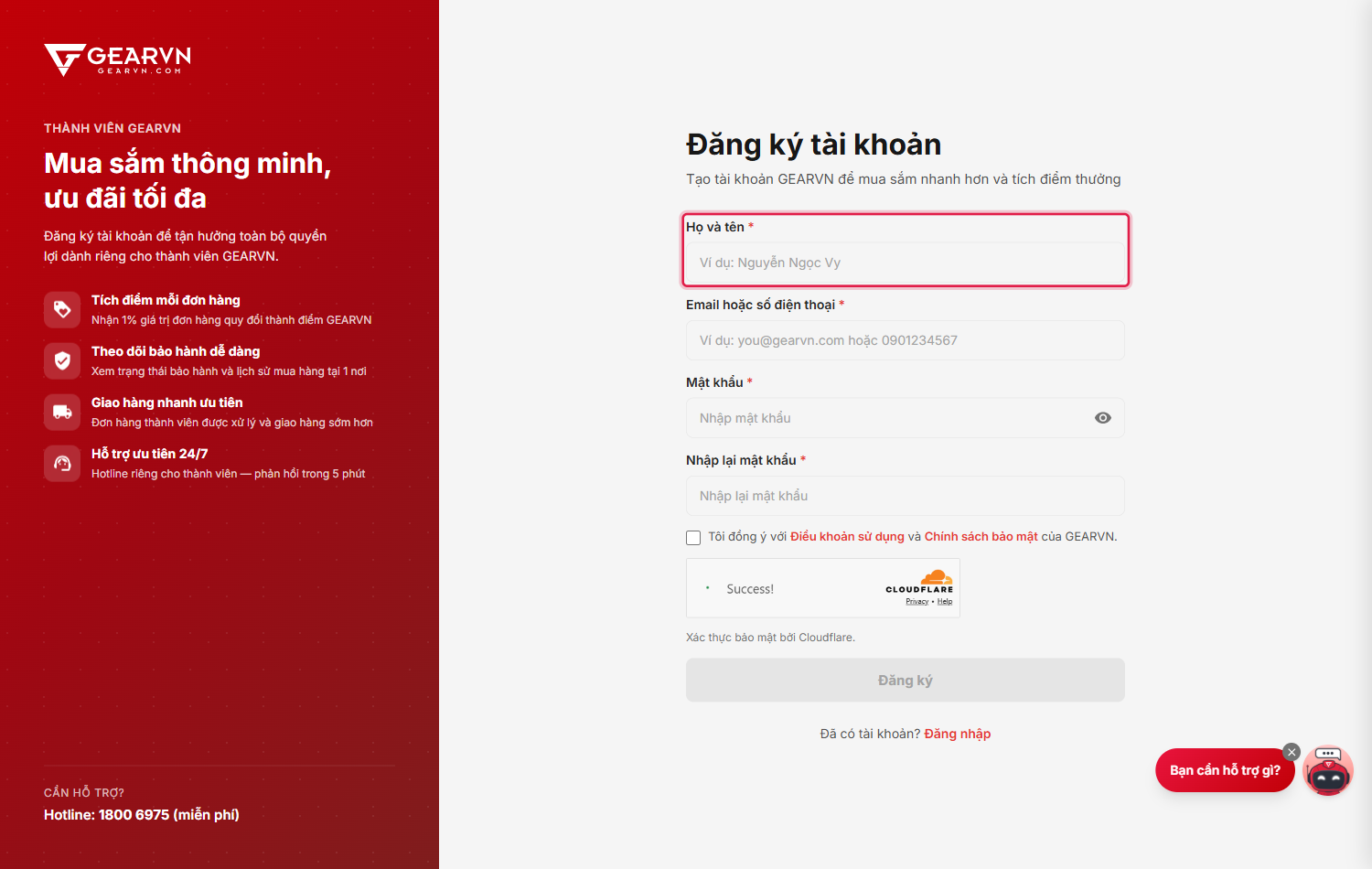Open the chatbot robot avatar
This screenshot has height=869, width=1372.
pos(1328,771)
